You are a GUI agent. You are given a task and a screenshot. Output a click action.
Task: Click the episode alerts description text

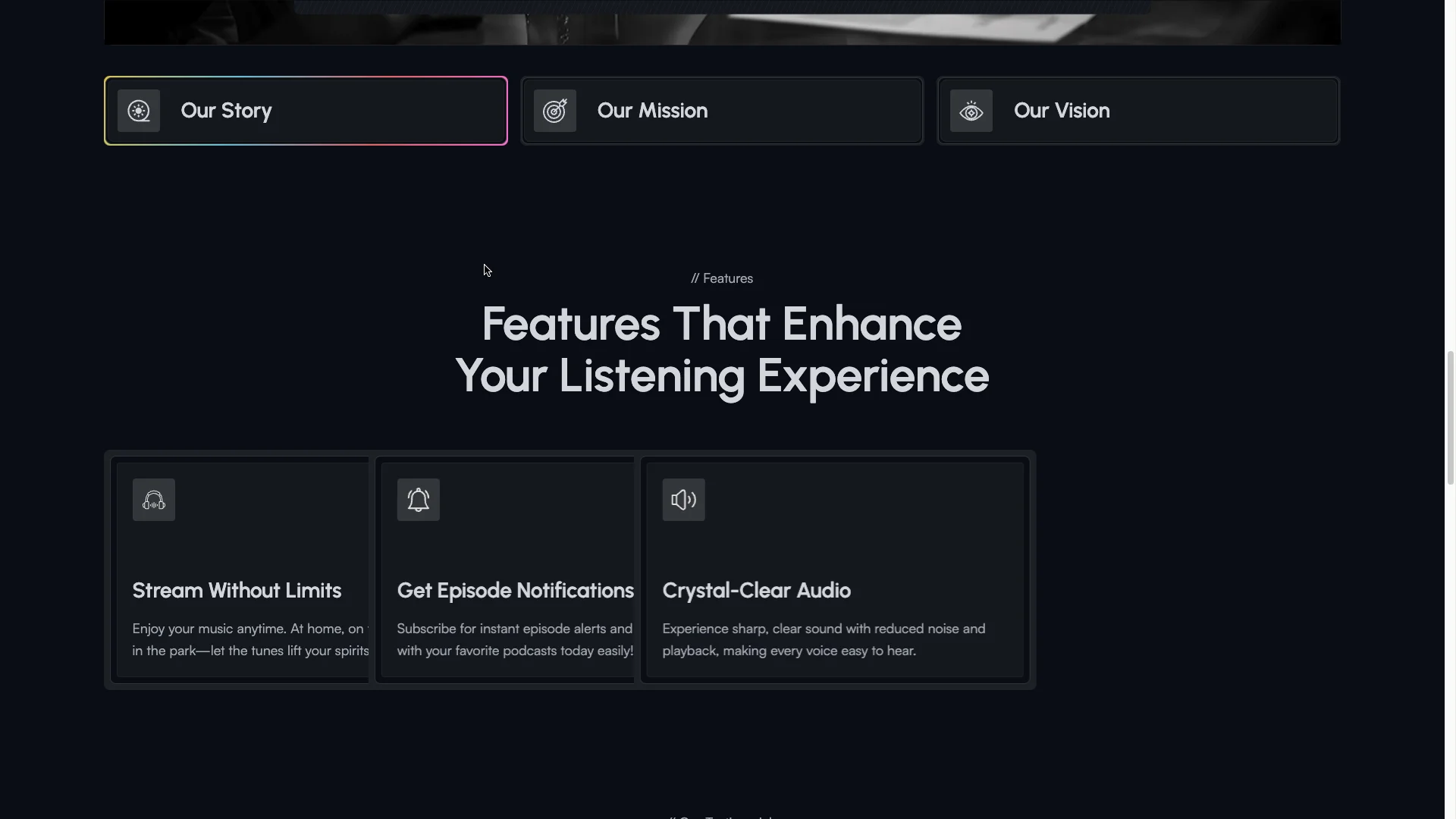[515, 640]
